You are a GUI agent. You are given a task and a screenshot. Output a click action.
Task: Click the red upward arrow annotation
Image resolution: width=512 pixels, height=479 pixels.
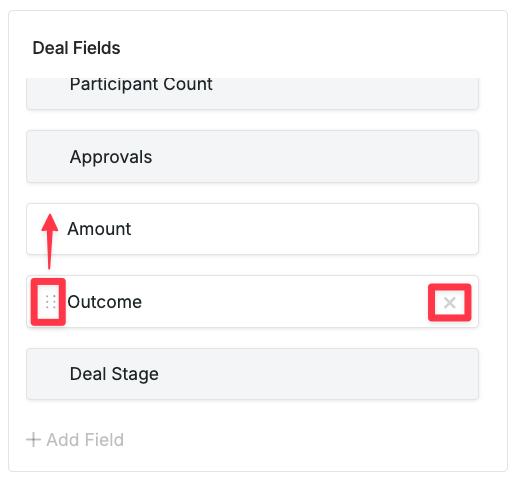[x=50, y=241]
